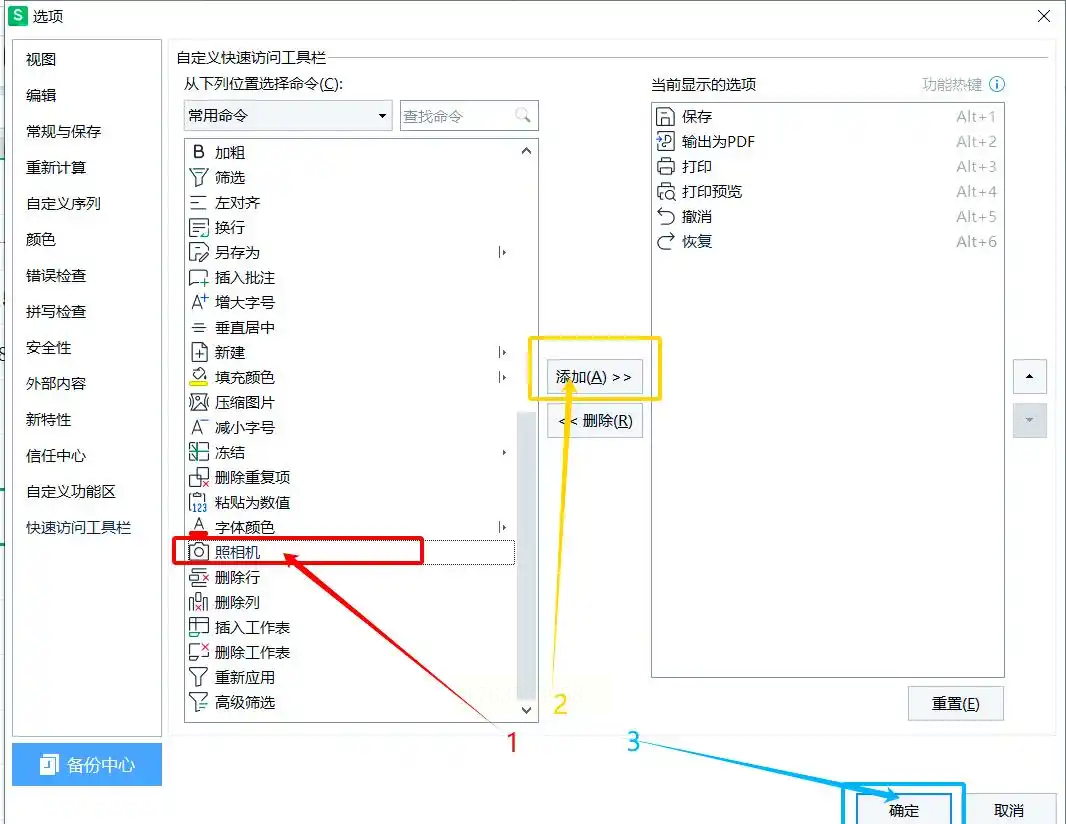
Task: Select the camera (照相机) command icon
Action: point(198,551)
